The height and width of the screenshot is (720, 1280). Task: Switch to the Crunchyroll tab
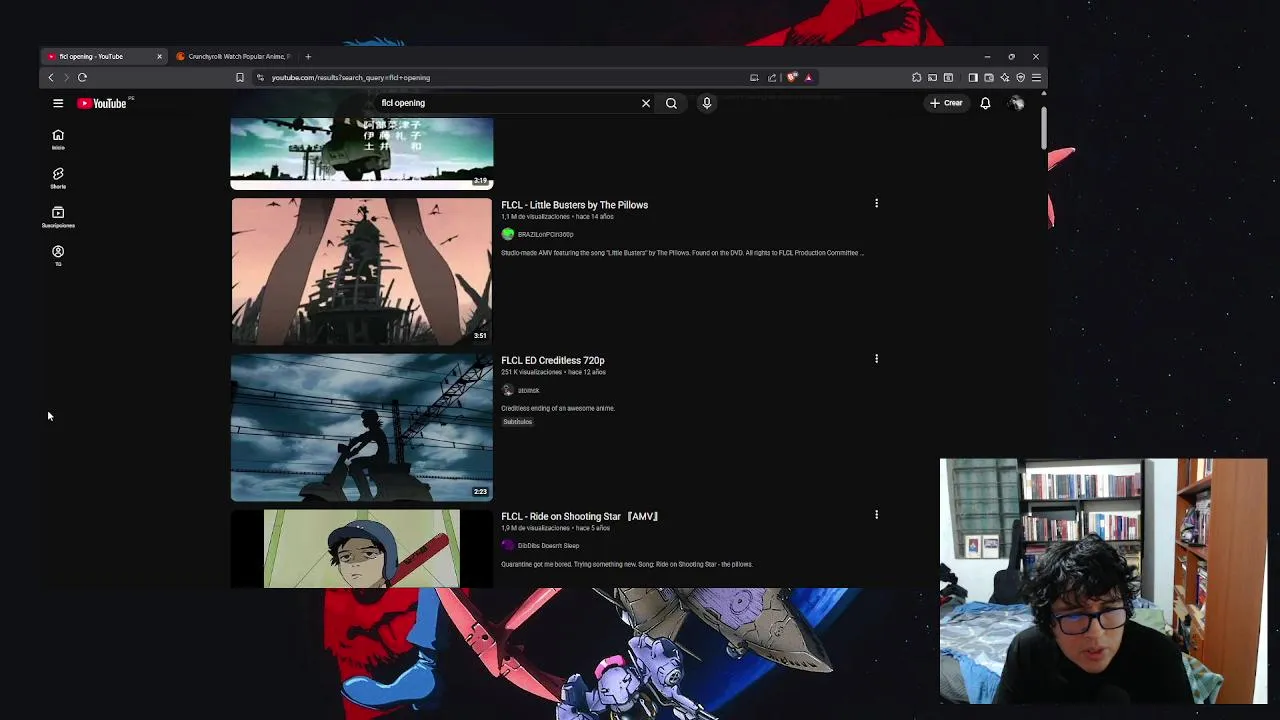coord(233,56)
